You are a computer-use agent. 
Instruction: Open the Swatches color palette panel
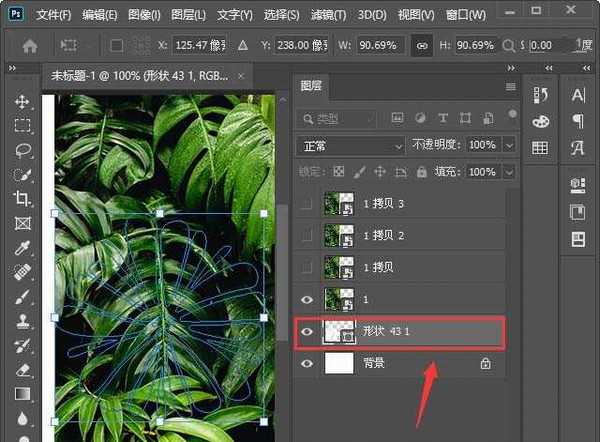(540, 148)
